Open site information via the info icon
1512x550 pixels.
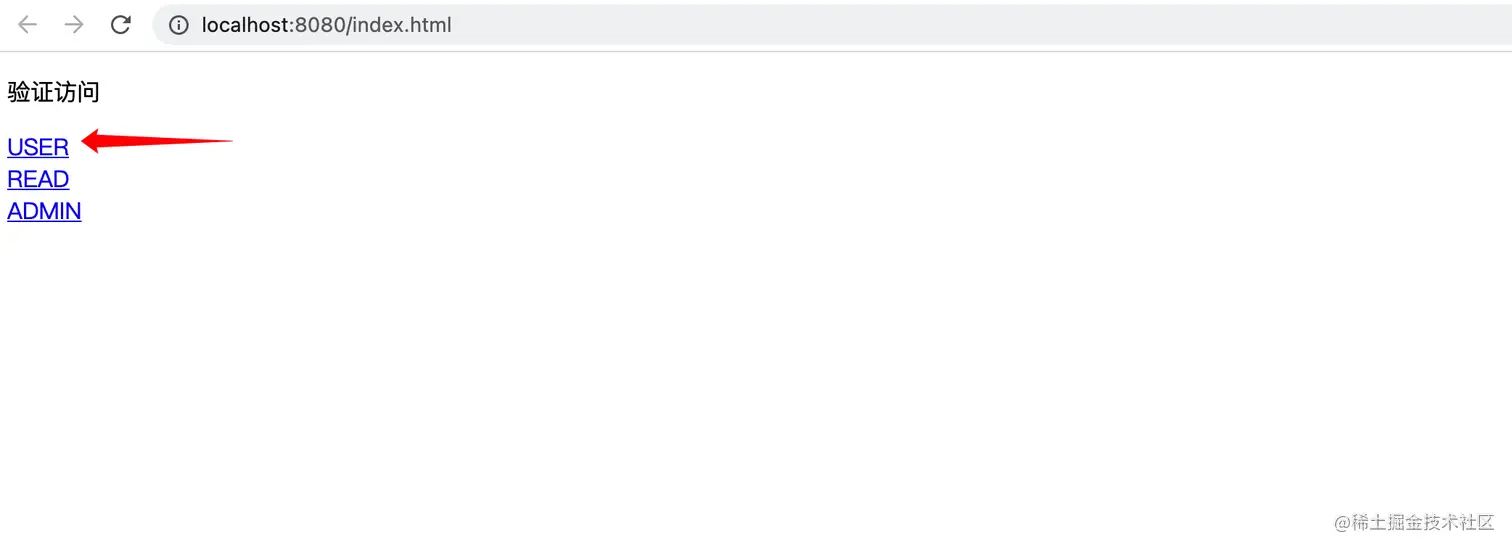tap(179, 25)
